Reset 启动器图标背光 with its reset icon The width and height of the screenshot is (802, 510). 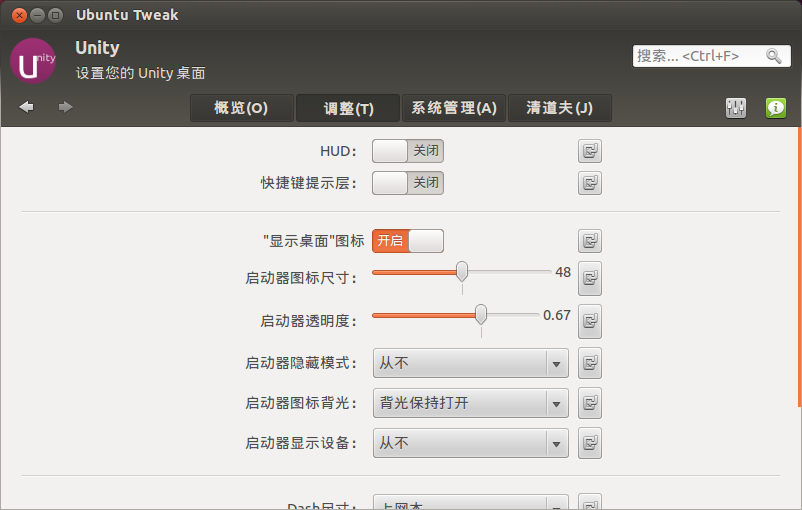pos(590,403)
